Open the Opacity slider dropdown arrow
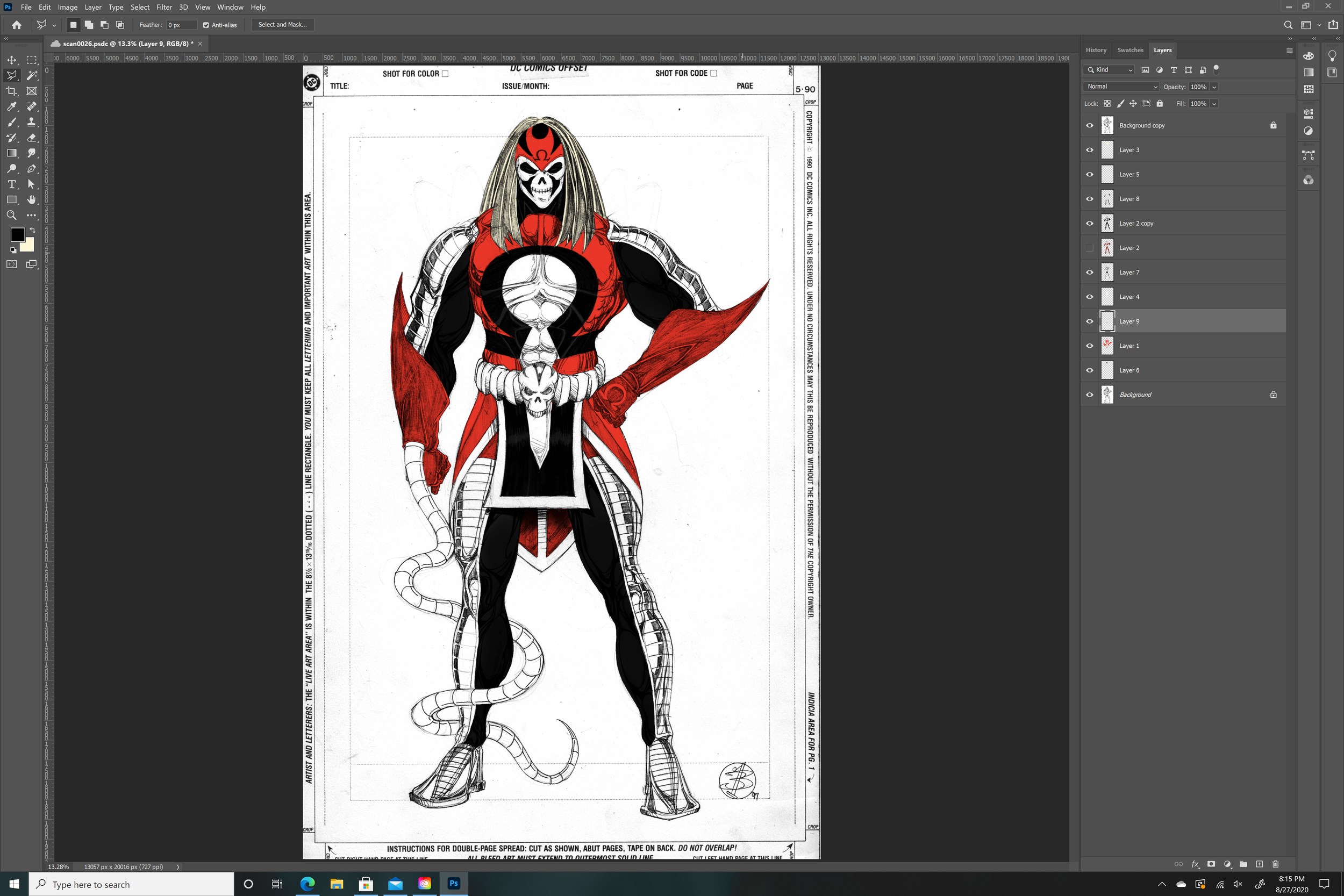1344x896 pixels. point(1214,87)
